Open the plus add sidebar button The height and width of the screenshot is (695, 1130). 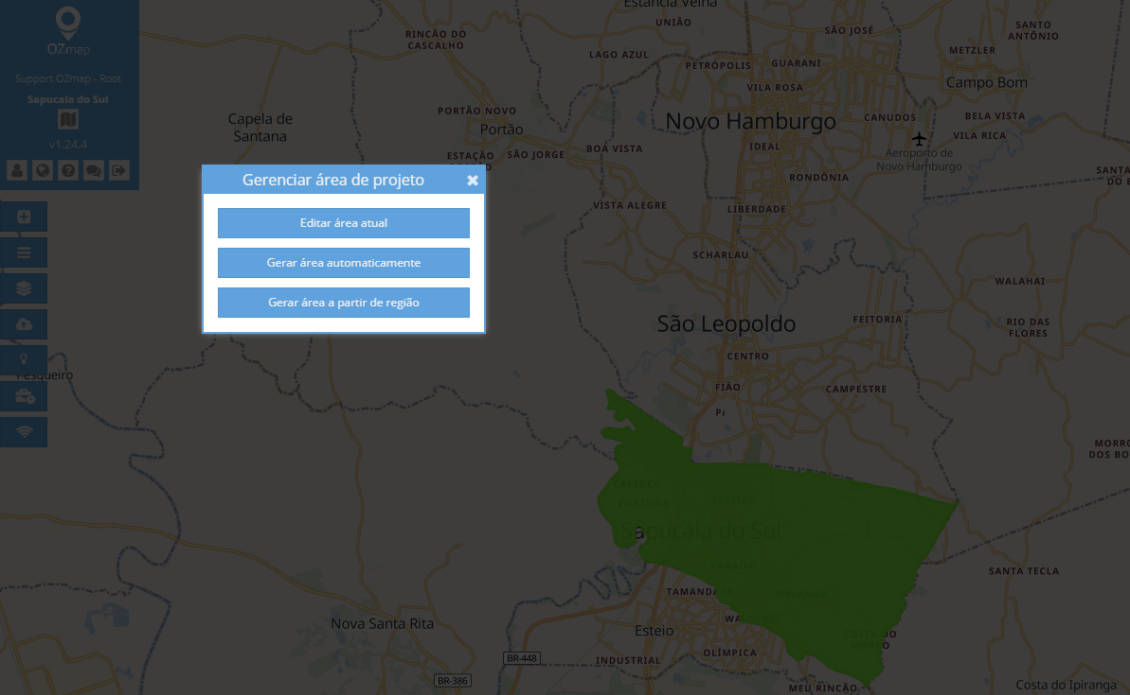[24, 217]
